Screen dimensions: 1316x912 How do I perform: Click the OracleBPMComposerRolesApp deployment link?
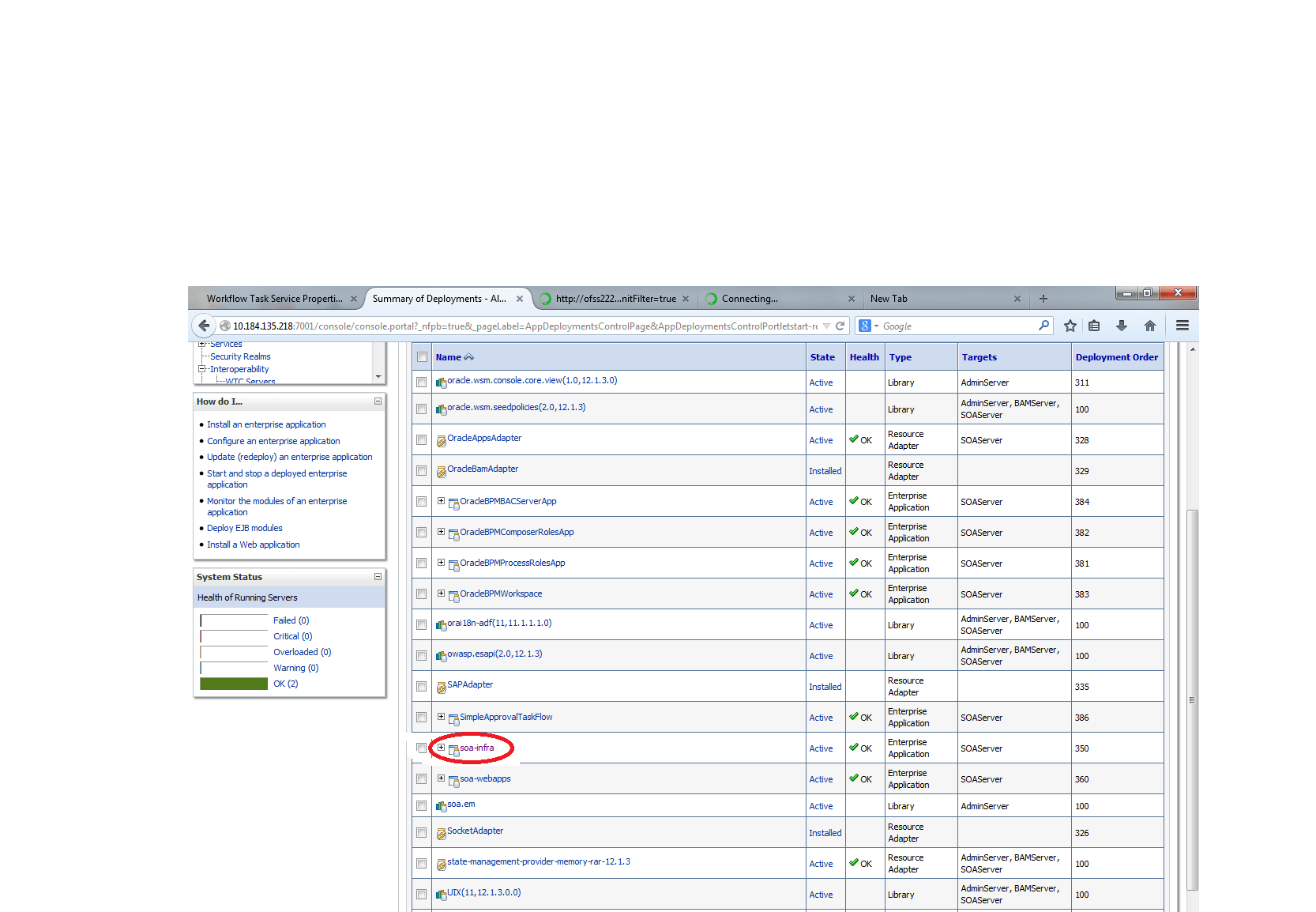517,532
